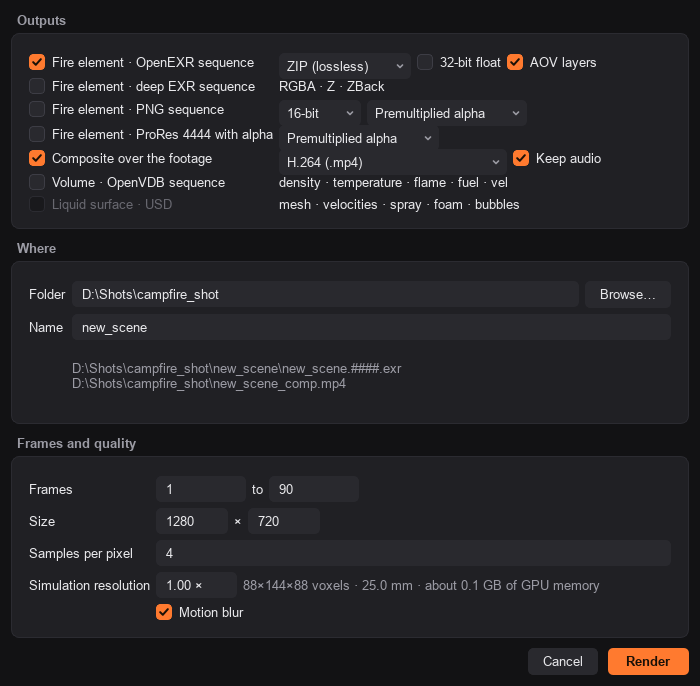Click the height field showing 720
Image resolution: width=700 pixels, height=686 pixels.
point(284,521)
